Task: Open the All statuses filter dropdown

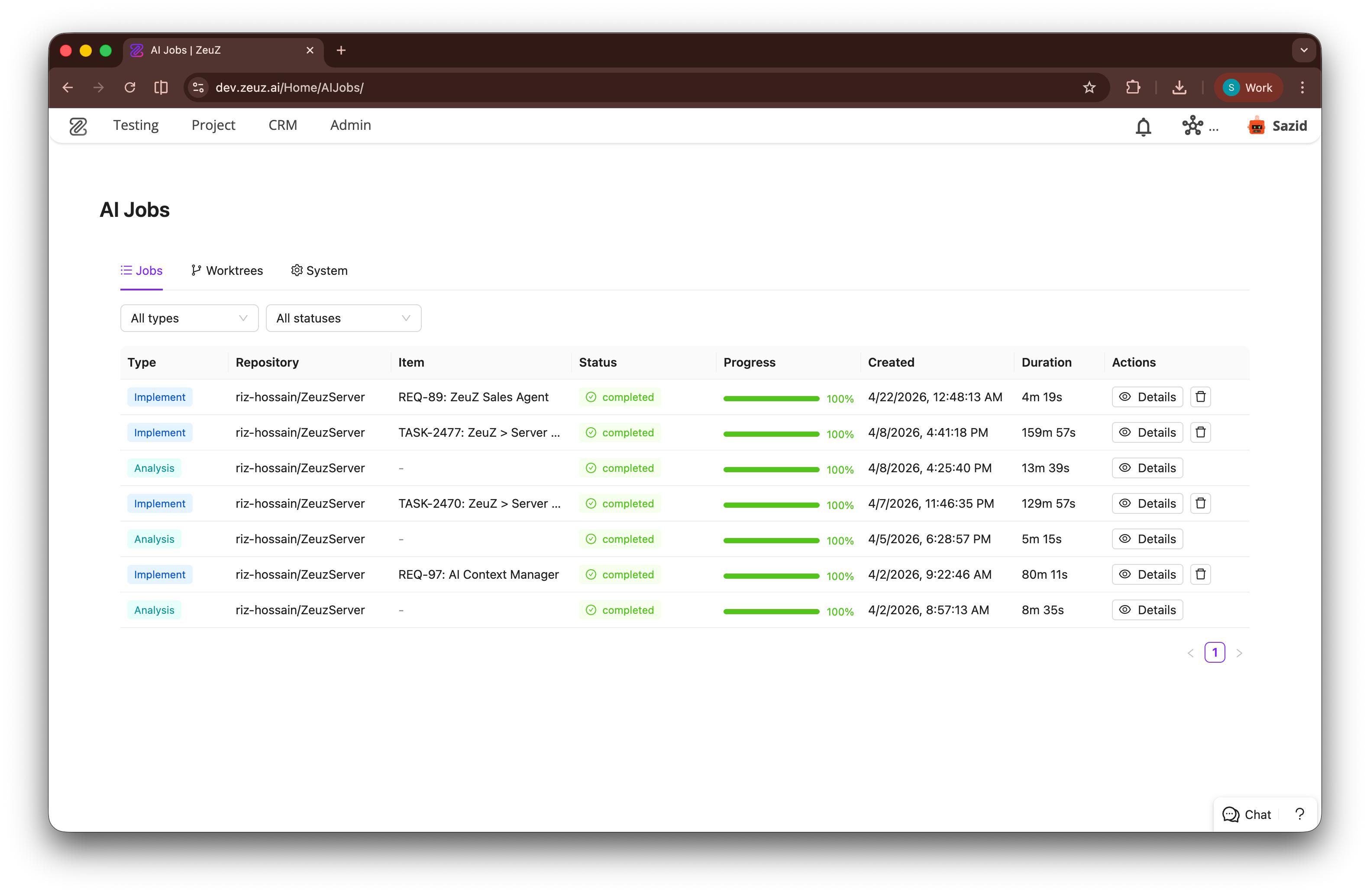Action: tap(343, 318)
